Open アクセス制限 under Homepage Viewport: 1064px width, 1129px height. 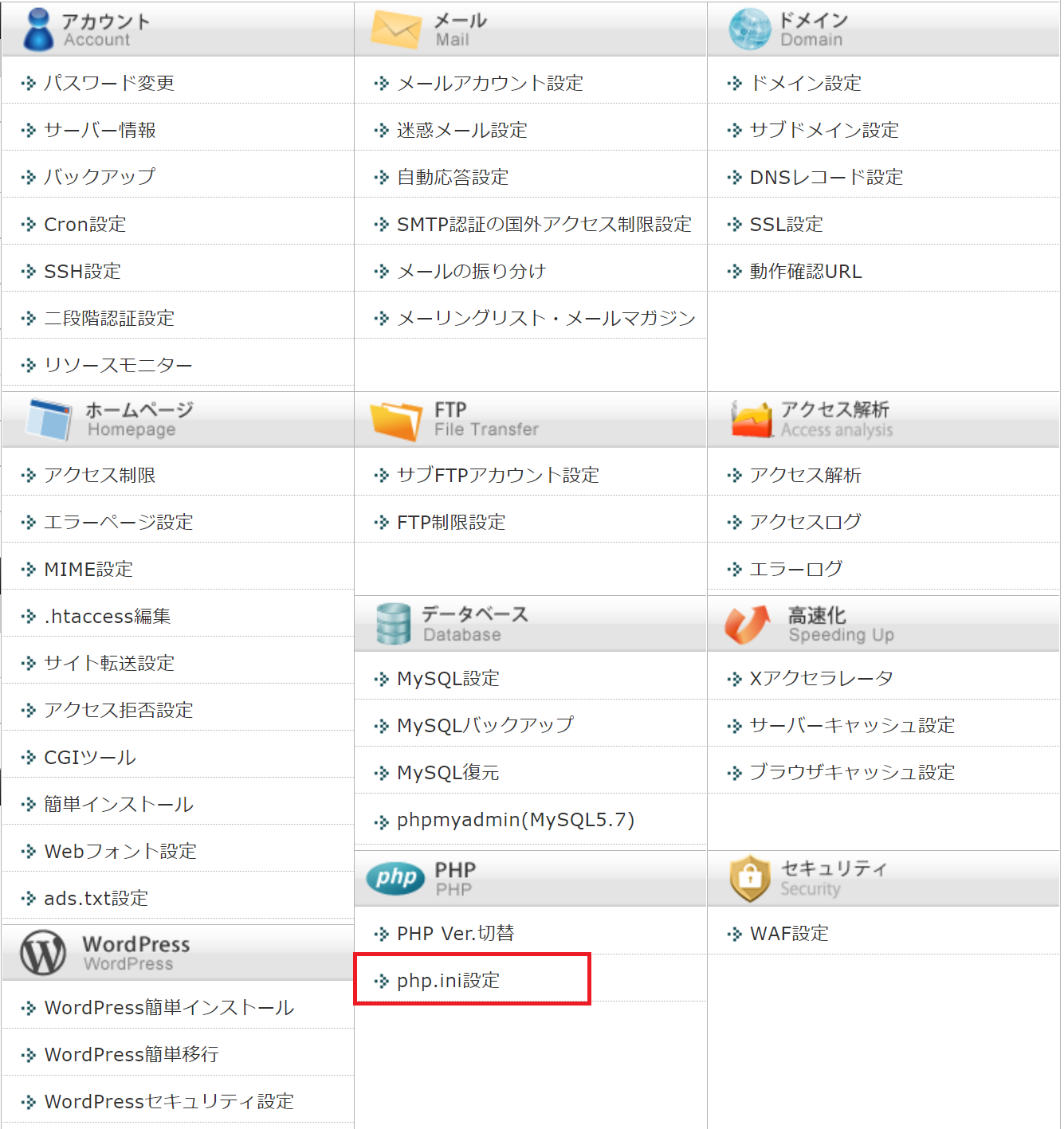click(x=100, y=475)
